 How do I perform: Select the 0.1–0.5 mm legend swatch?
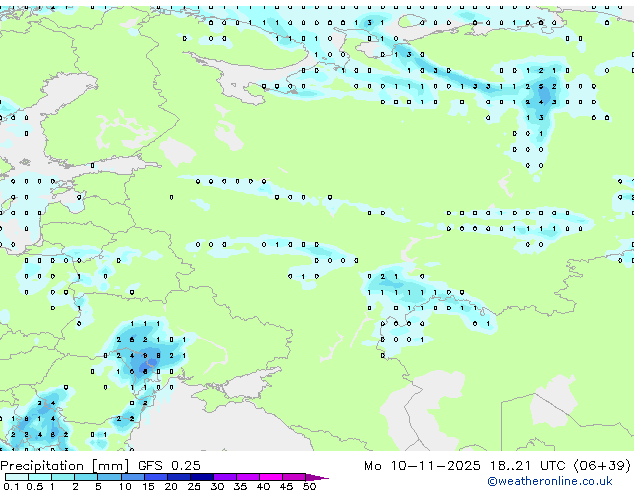click(17, 477)
